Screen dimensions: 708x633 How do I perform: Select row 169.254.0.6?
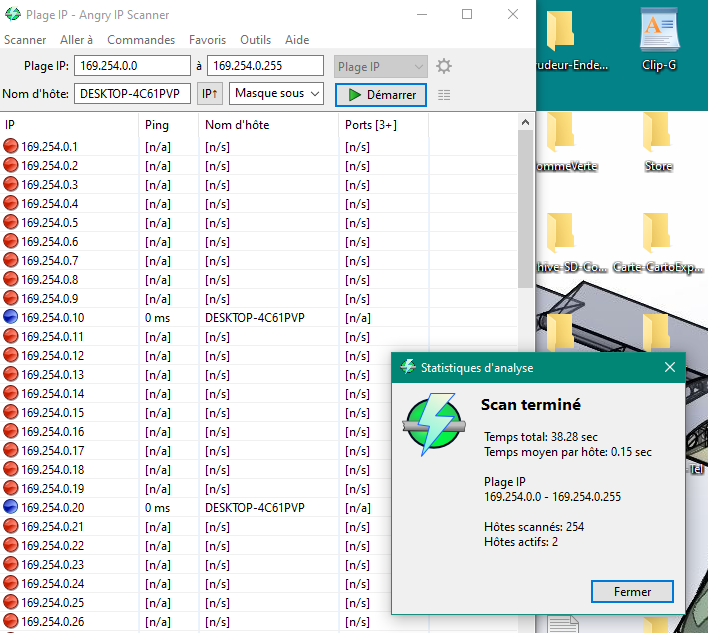258,242
